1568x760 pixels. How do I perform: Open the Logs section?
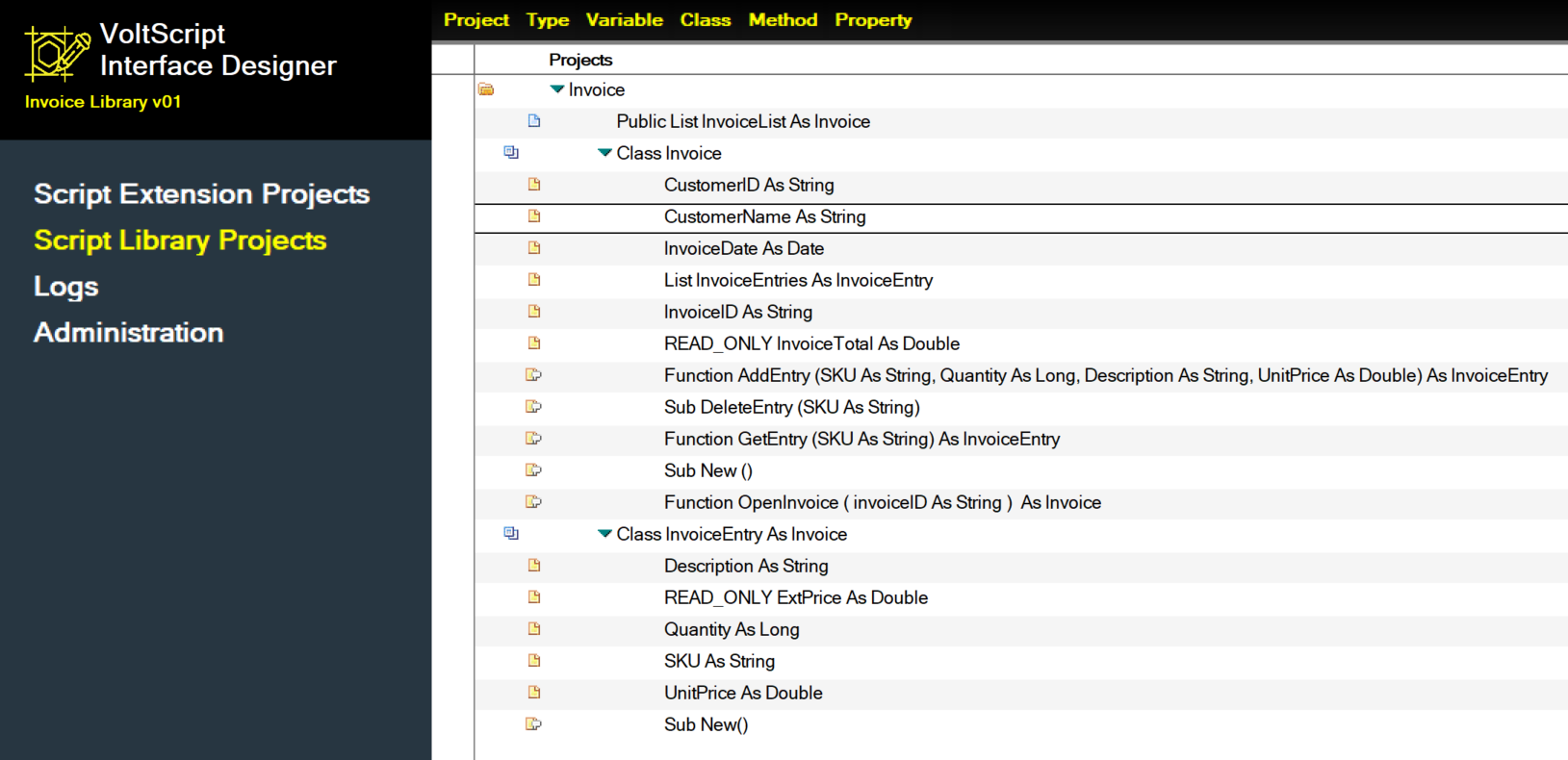point(66,287)
